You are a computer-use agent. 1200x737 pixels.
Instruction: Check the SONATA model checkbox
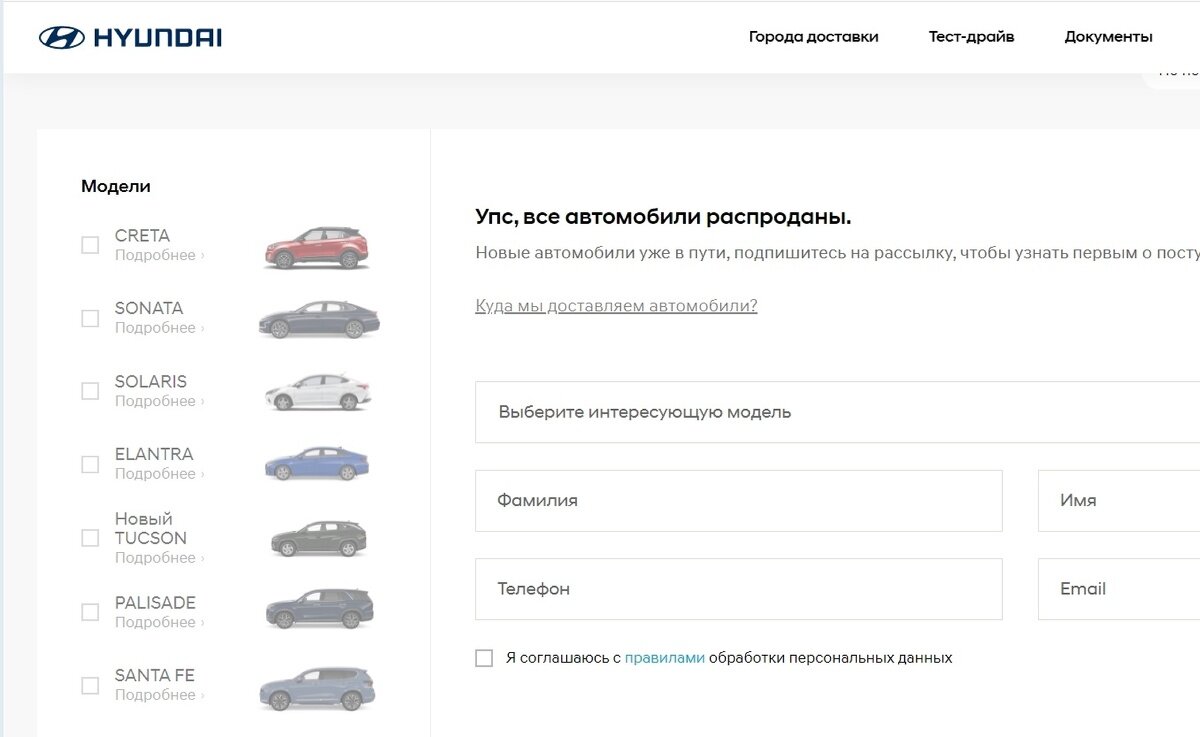tap(90, 318)
